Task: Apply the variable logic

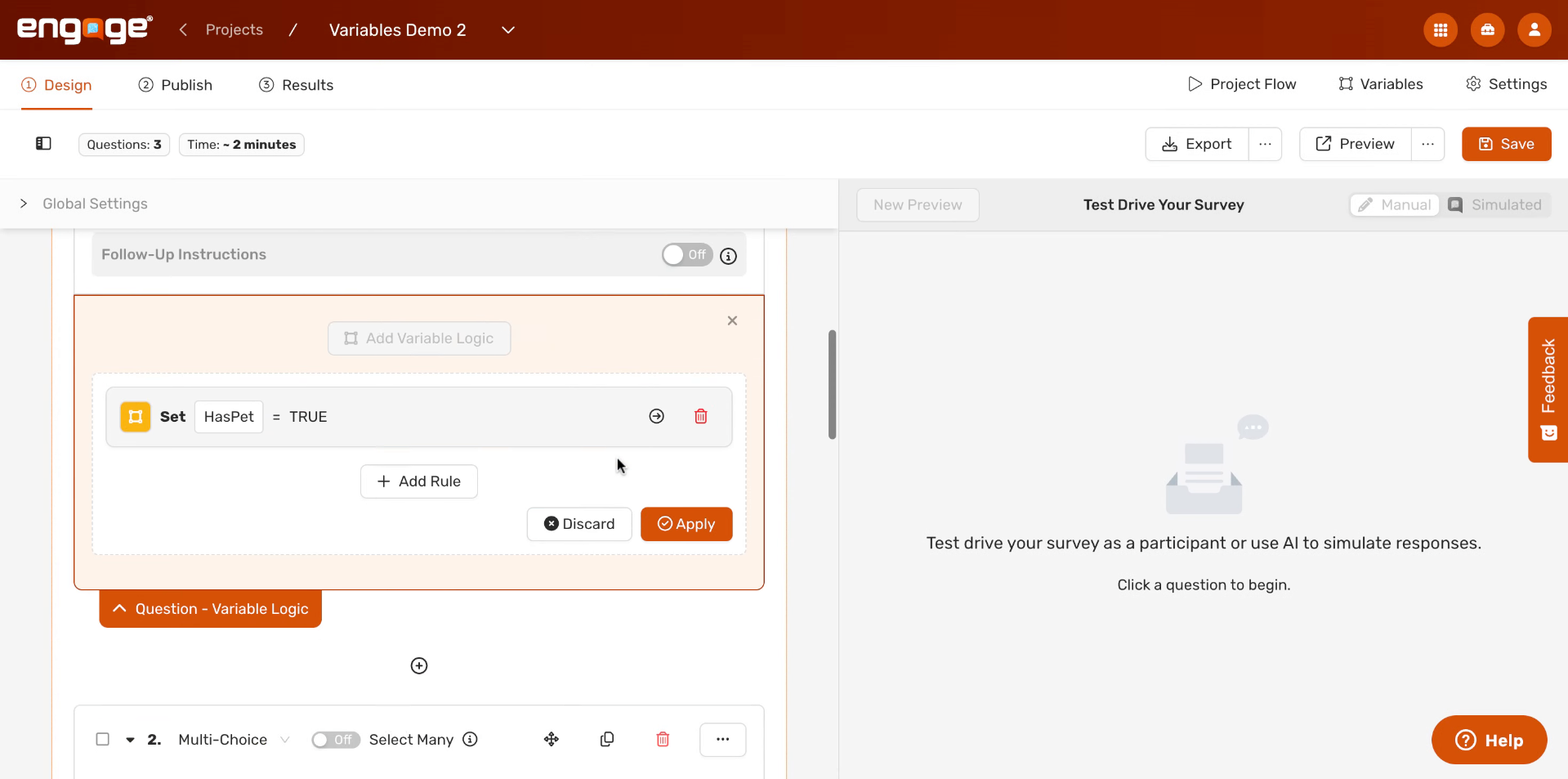Action: click(686, 524)
